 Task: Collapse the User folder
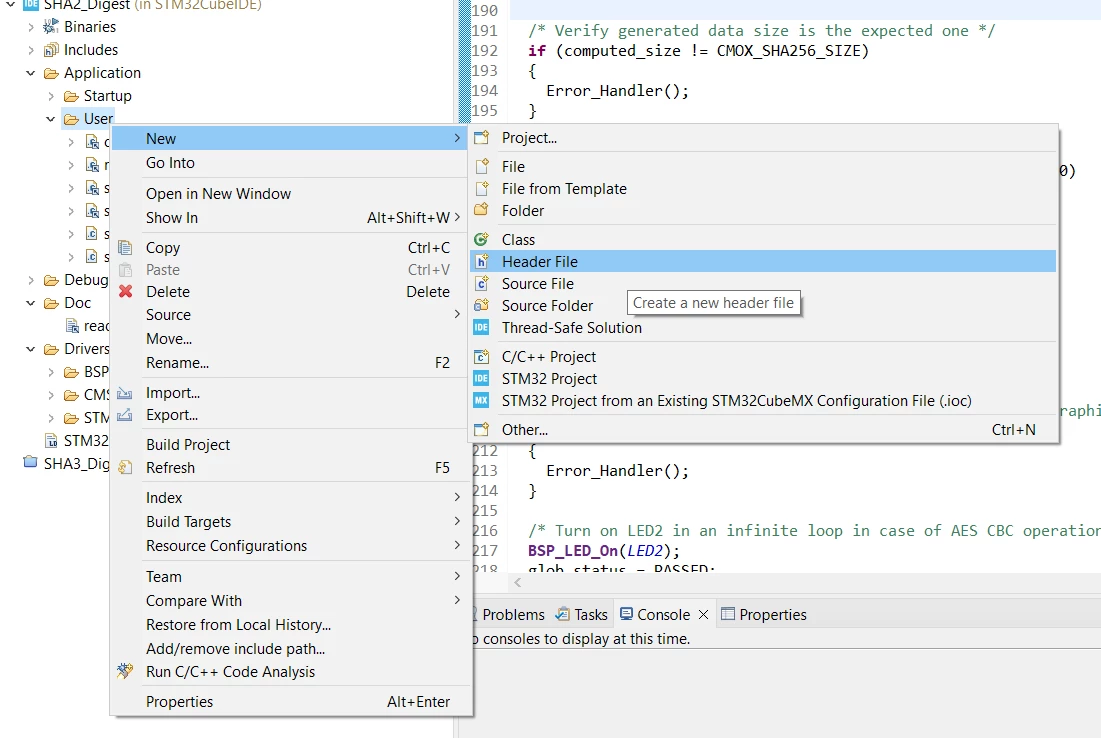[51, 119]
